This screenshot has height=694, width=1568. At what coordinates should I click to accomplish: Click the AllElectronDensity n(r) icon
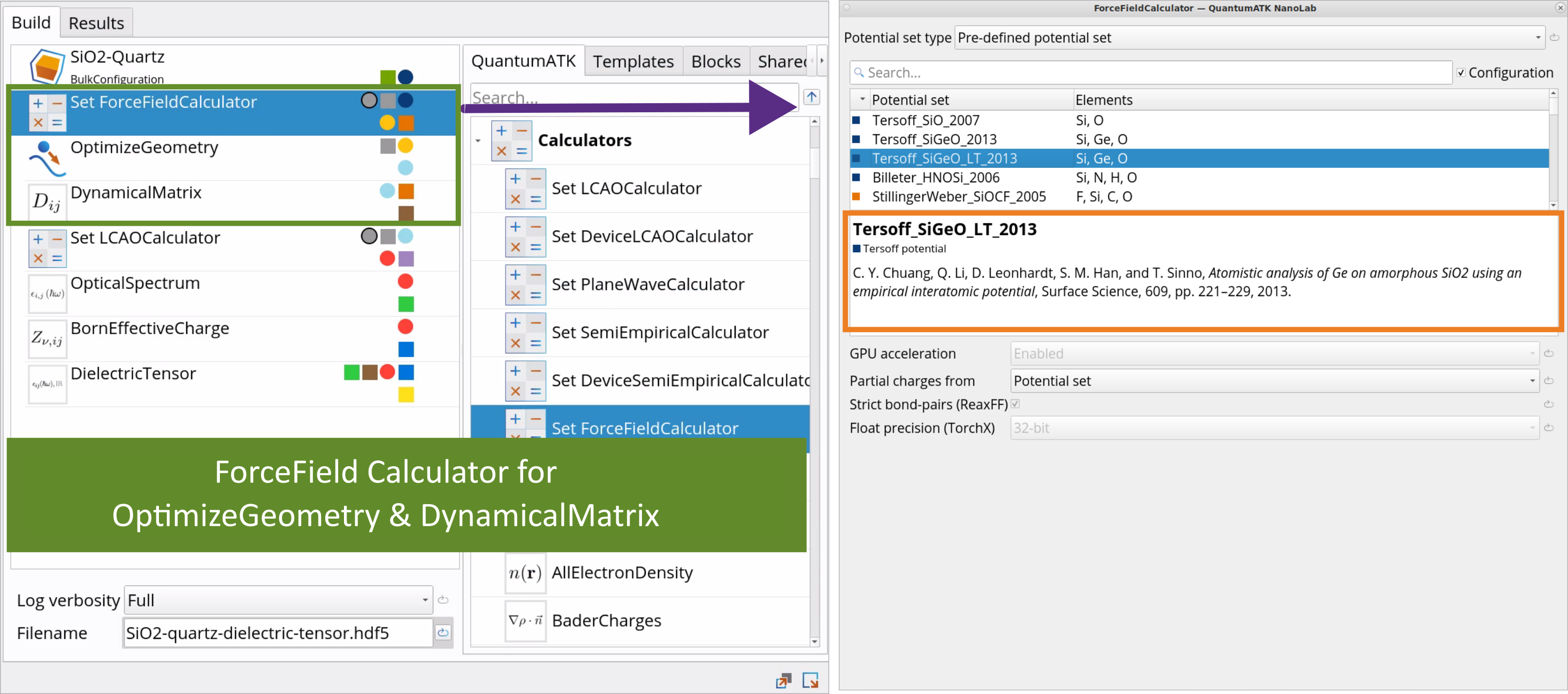525,573
